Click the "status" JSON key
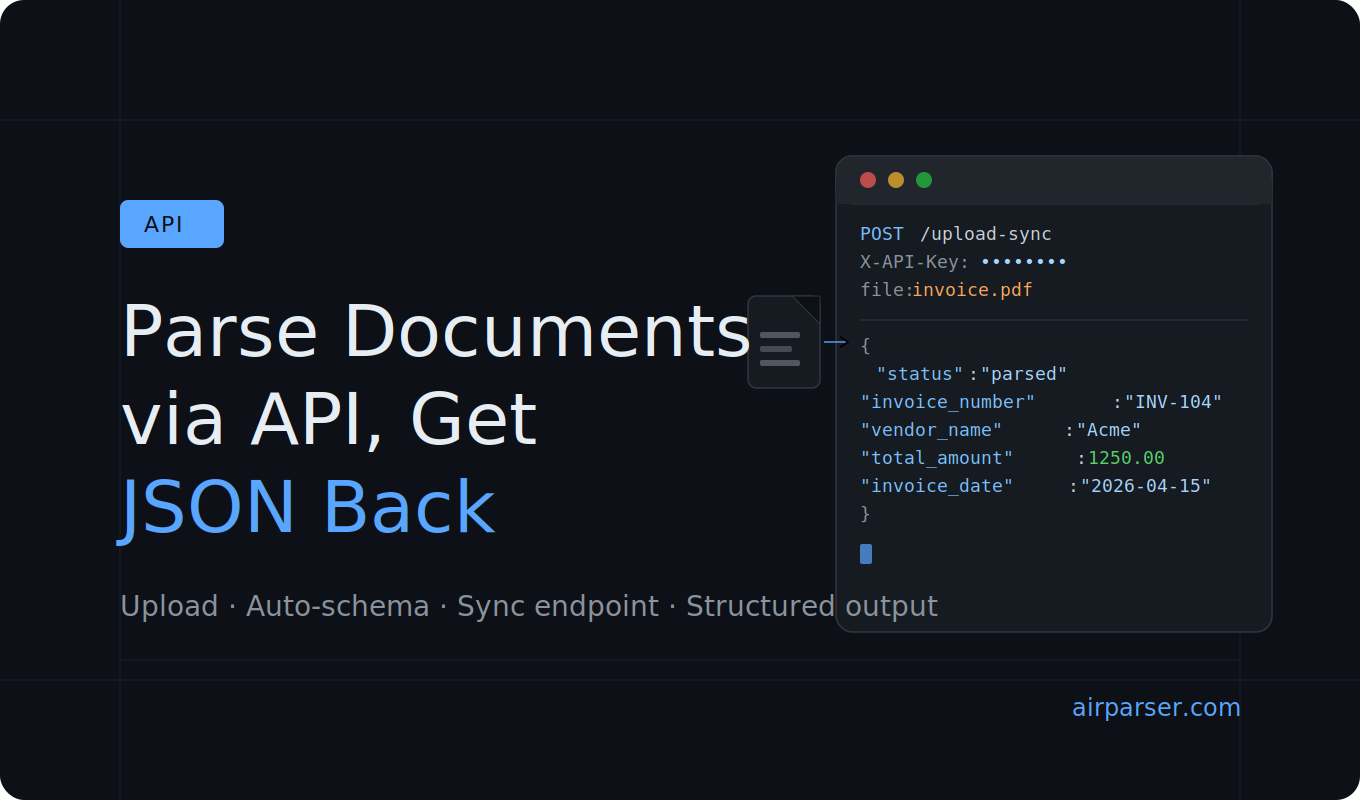The height and width of the screenshot is (800, 1360). click(x=920, y=374)
